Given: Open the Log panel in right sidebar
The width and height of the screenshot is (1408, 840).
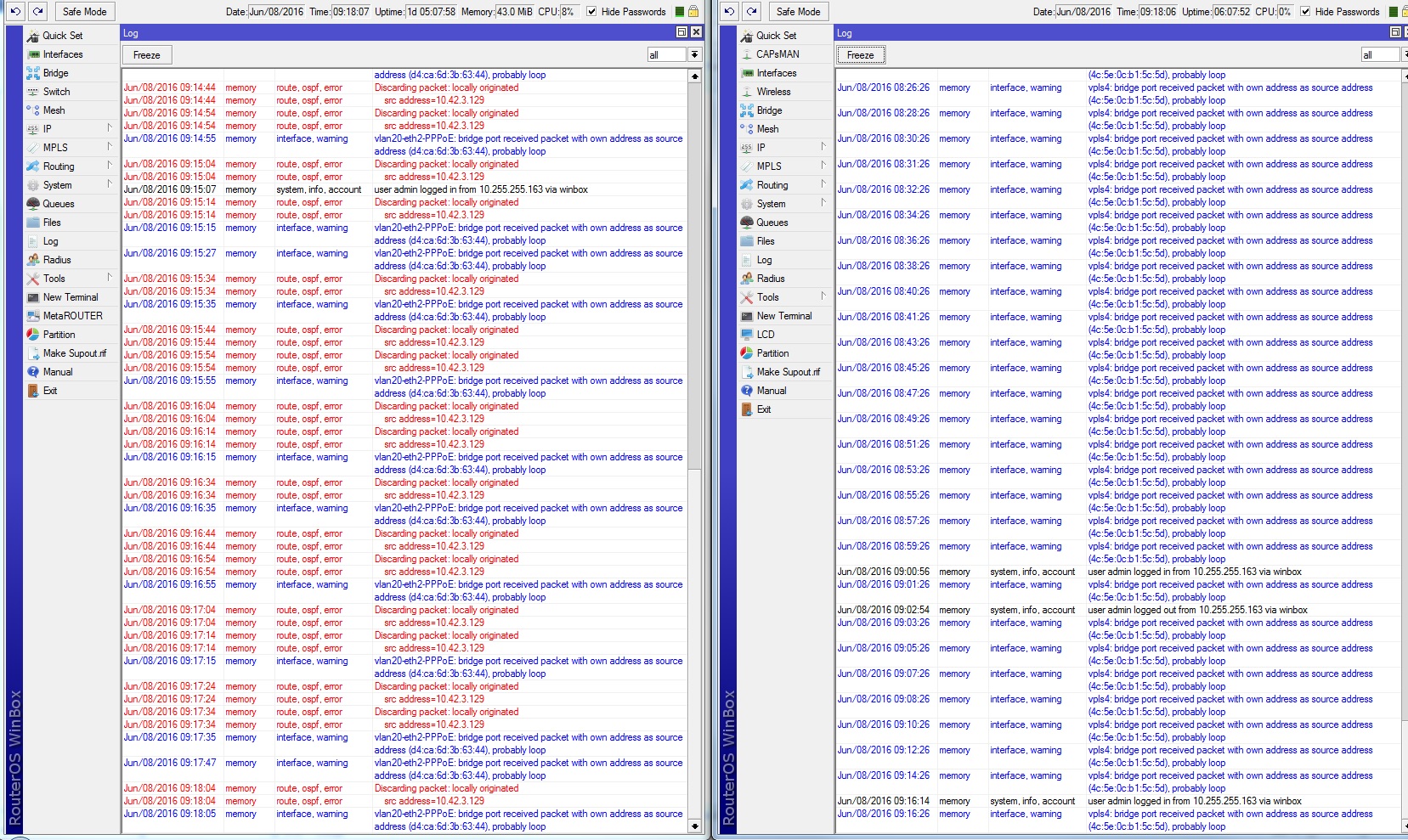Looking at the screenshot, I should pos(762,259).
